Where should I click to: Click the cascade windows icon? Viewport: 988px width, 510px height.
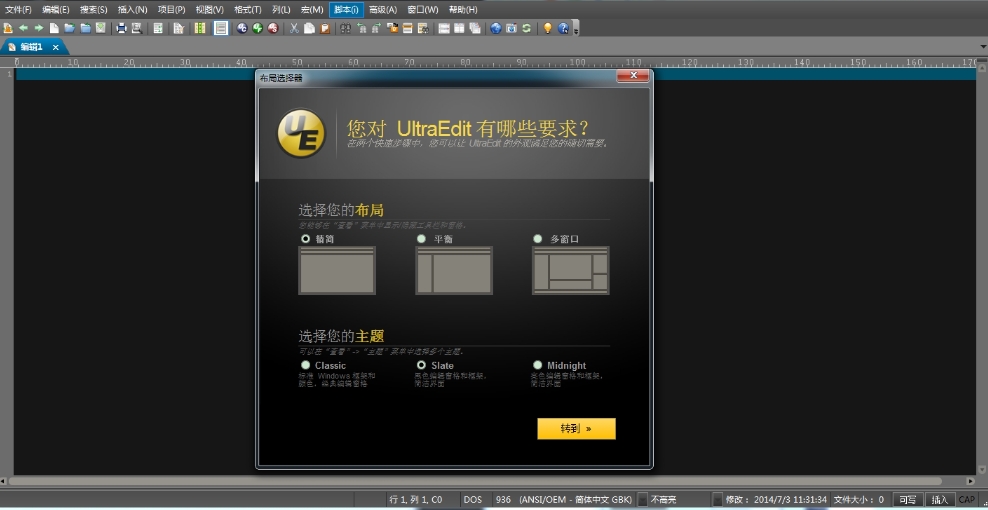pyautogui.click(x=474, y=28)
